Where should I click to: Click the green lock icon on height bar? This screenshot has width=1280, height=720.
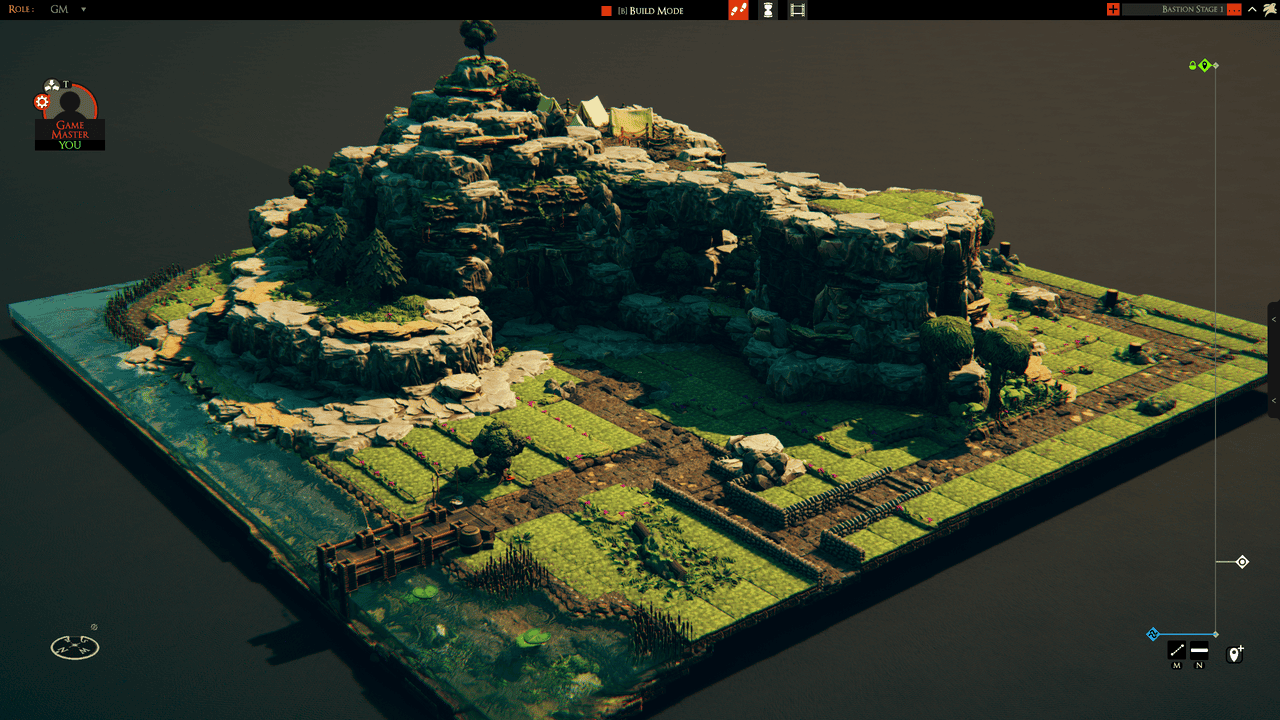[1192, 65]
